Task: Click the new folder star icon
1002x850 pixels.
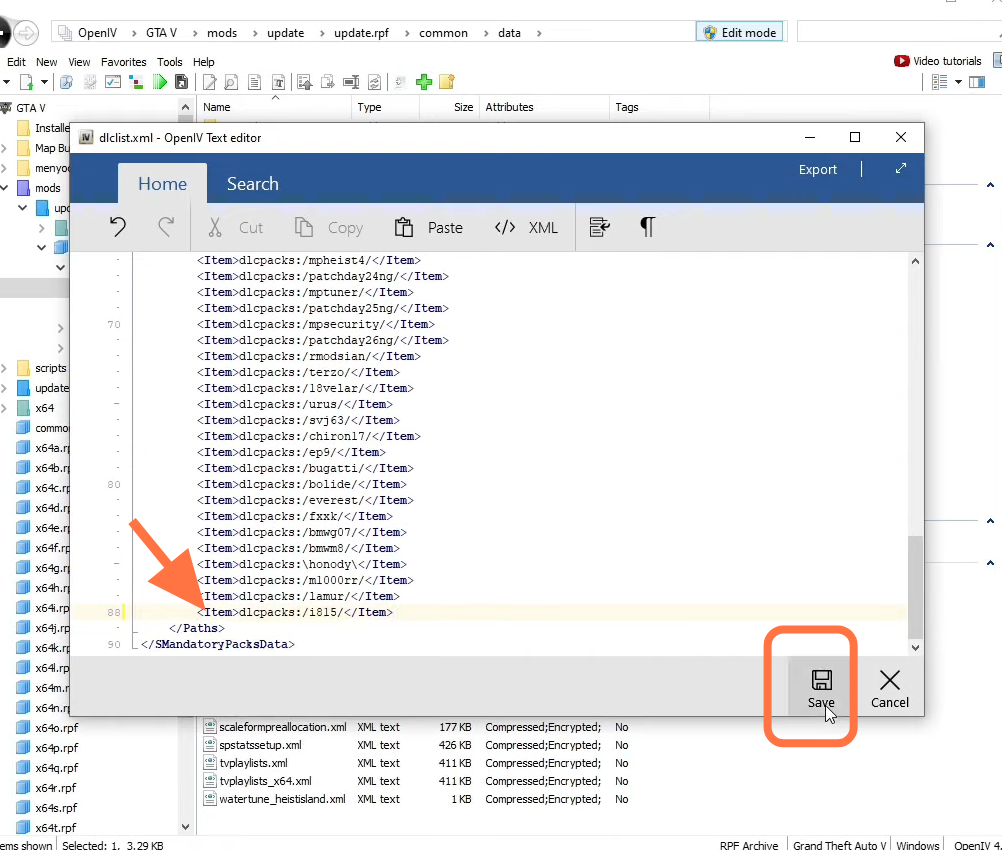Action: pos(447,82)
